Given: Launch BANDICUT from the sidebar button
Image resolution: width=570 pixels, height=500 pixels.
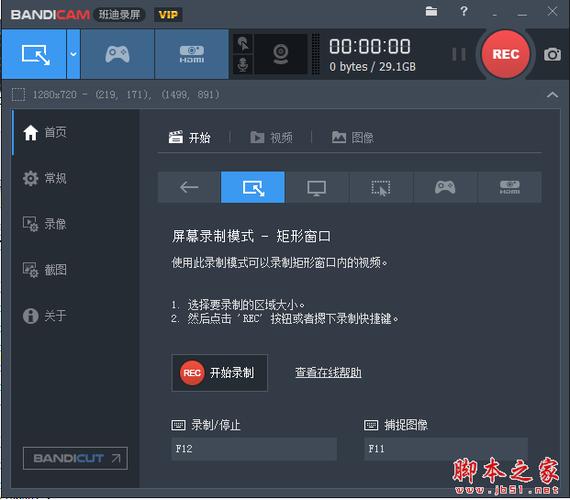Looking at the screenshot, I should point(75,458).
